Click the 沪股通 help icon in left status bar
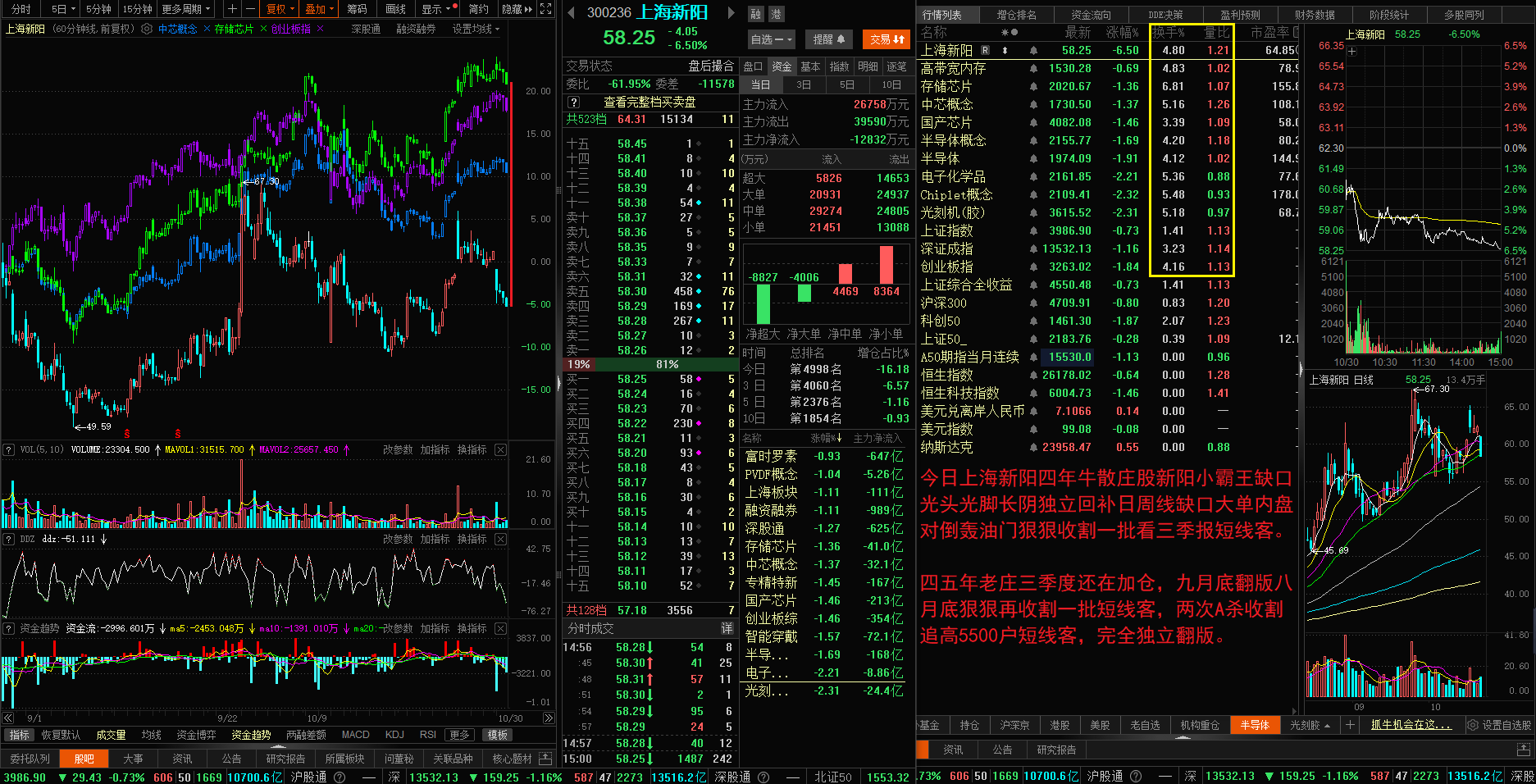This screenshot has height=784, width=1536. [x=339, y=777]
